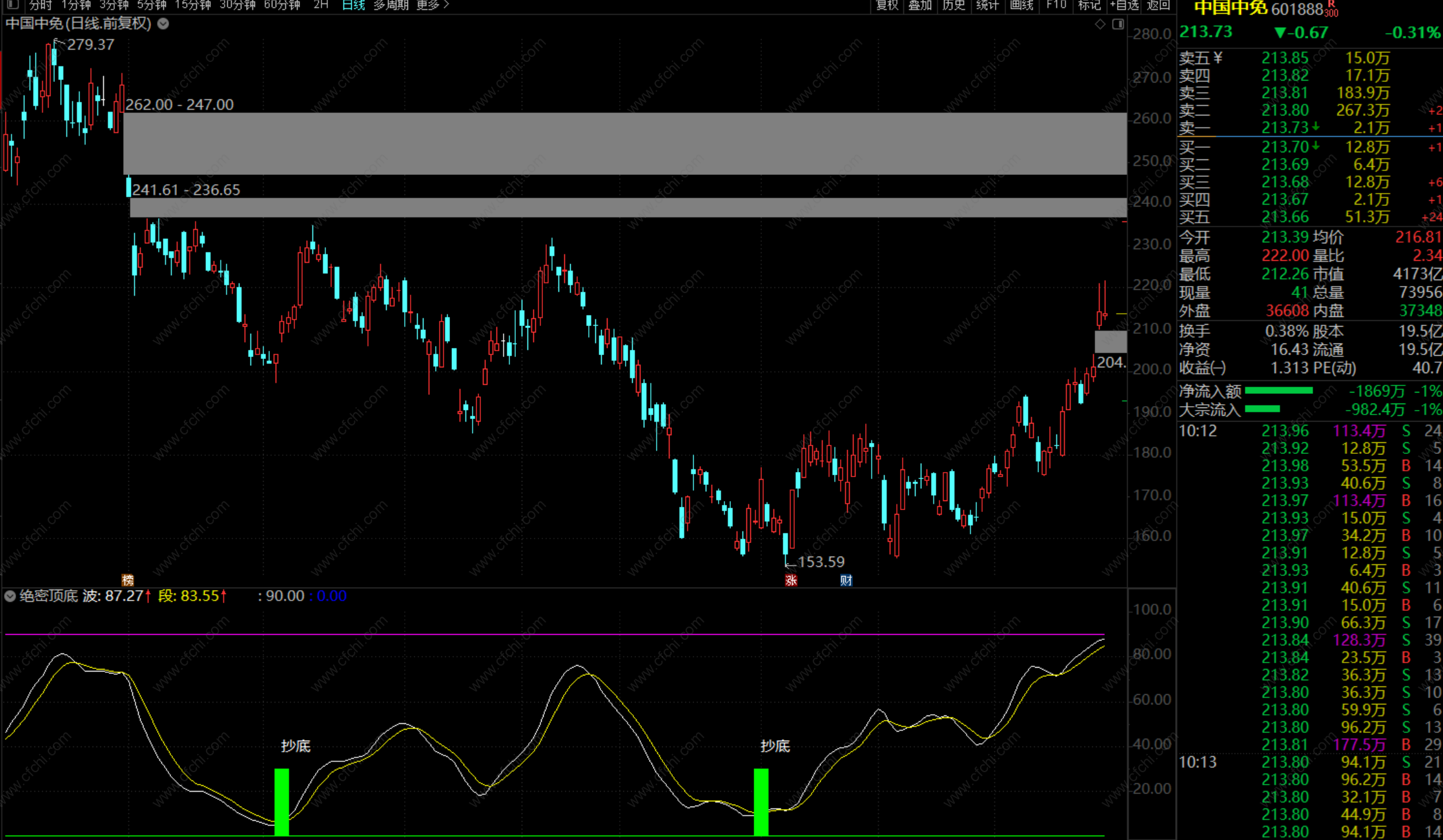
Task: Toggle the left sidebar panel icon
Action: [12, 5]
